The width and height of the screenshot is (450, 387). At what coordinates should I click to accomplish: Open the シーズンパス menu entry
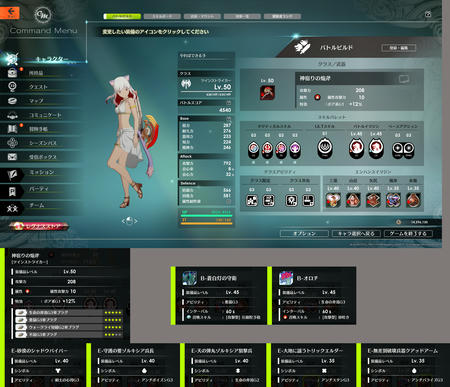tap(43, 143)
